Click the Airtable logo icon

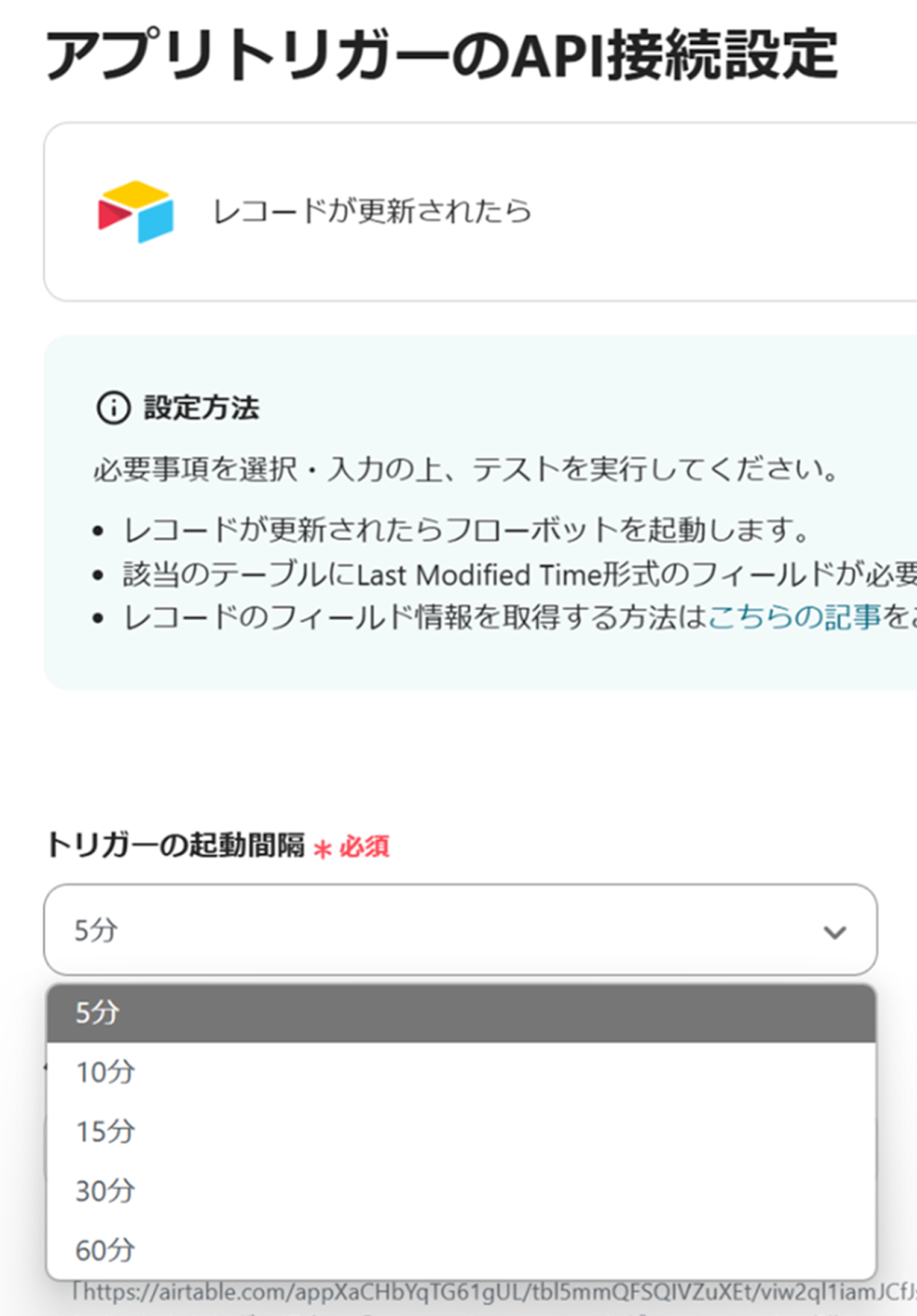coord(136,211)
